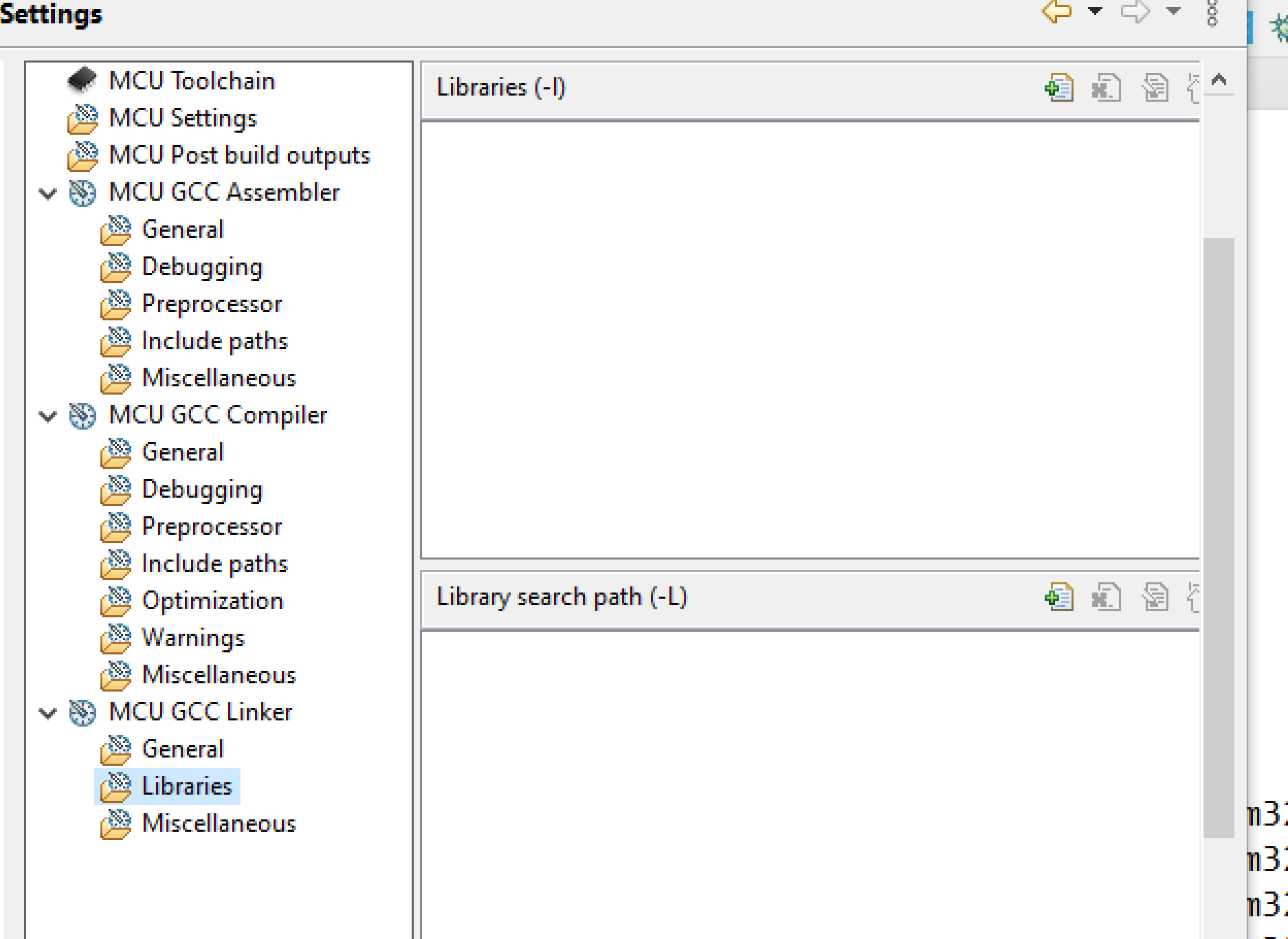Collapse the MCU GCC Linker branch
This screenshot has height=939, width=1288.
47,713
